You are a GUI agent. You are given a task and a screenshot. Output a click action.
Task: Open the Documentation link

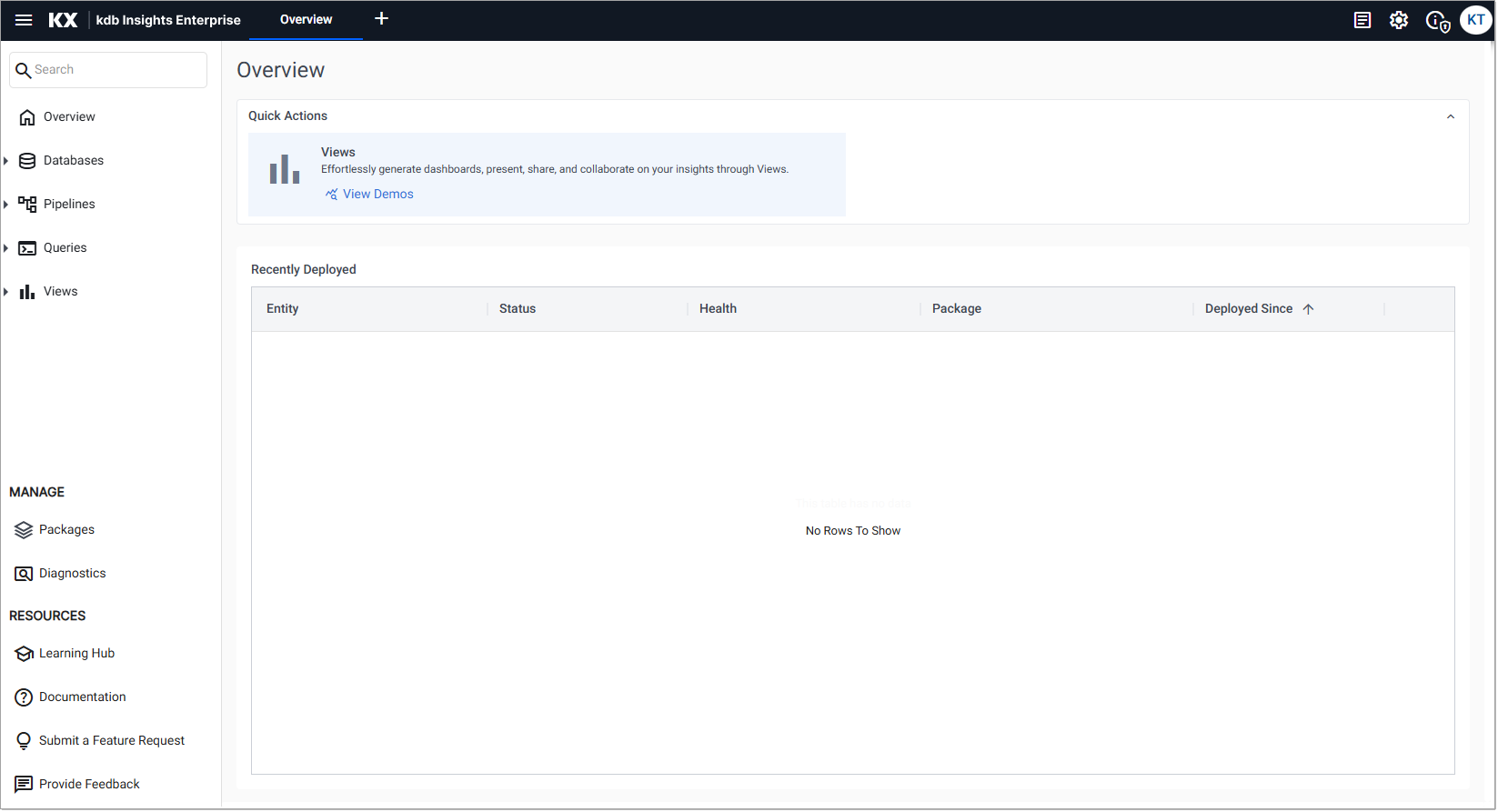coord(82,697)
